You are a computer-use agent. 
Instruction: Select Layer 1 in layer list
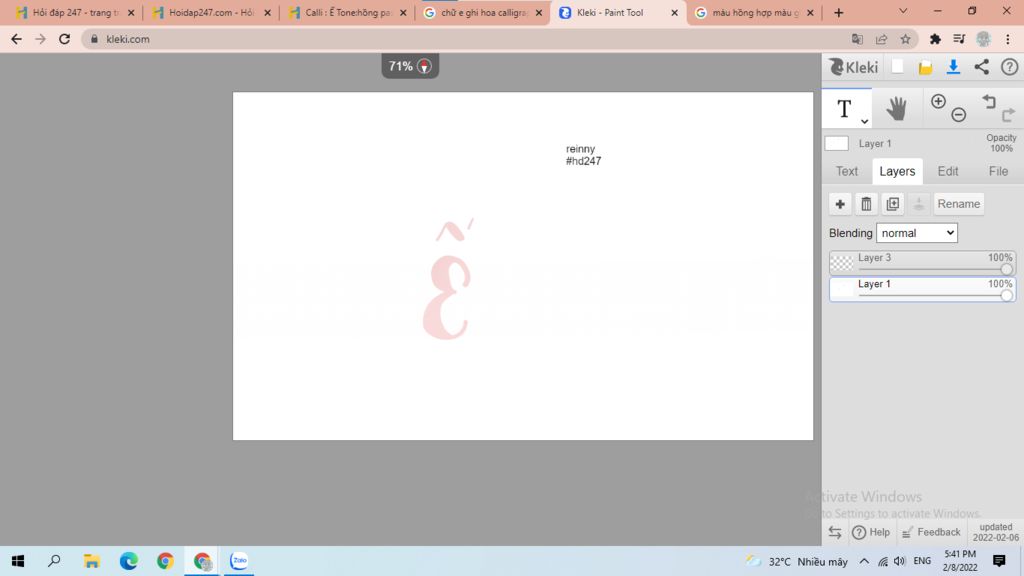[922, 289]
